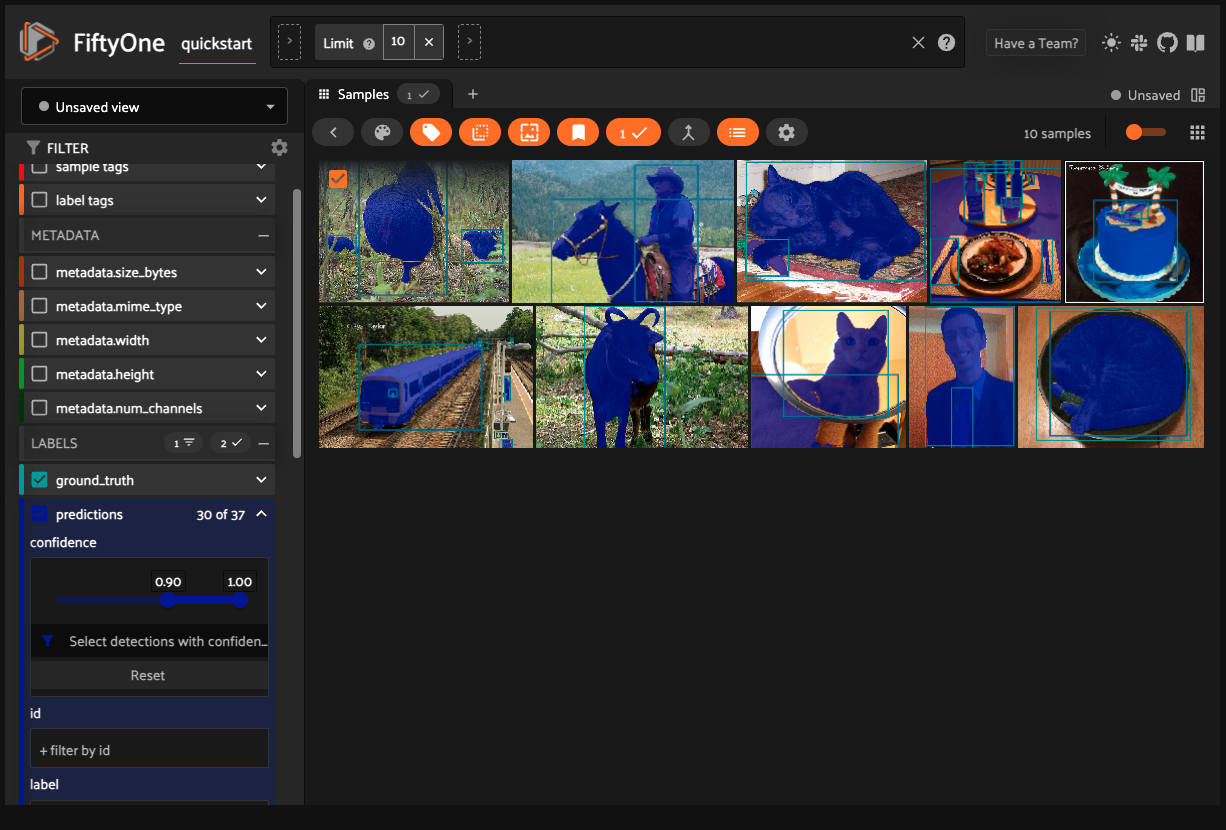Clear the view bar with X
This screenshot has width=1226, height=830.
pyautogui.click(x=918, y=43)
